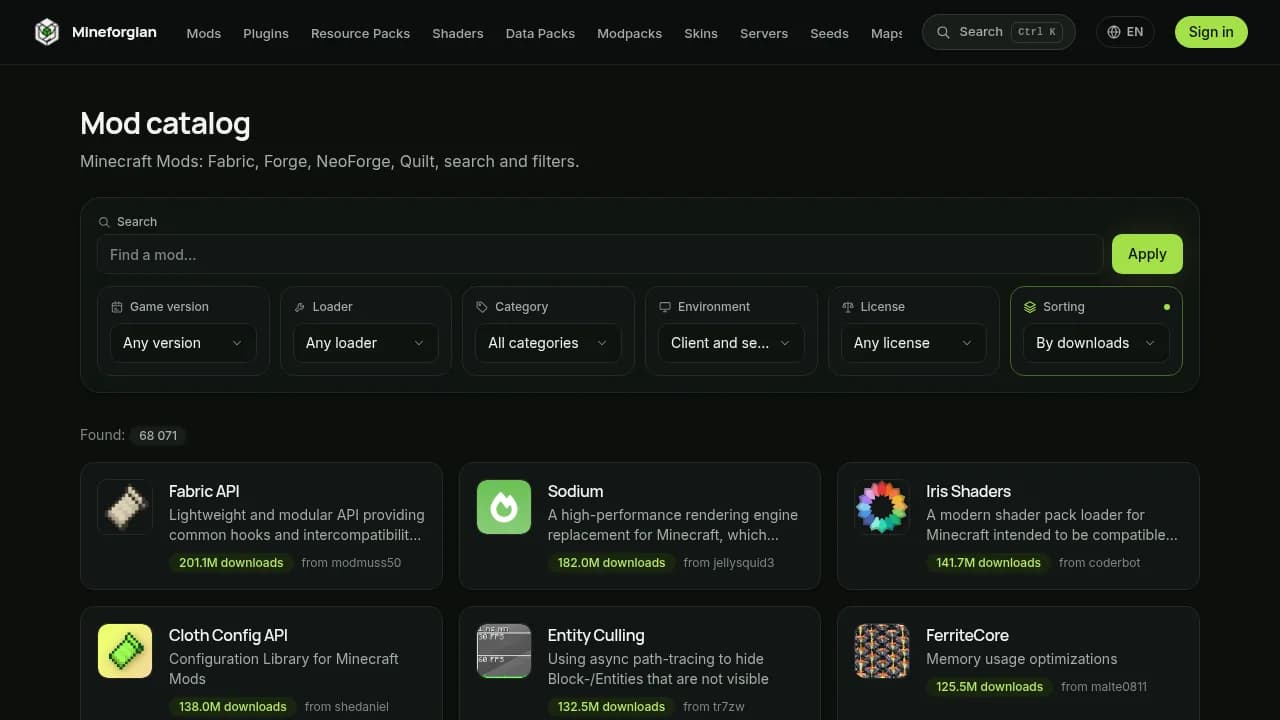Open the Modpacks nav item
This screenshot has height=720, width=1280.
pos(629,33)
